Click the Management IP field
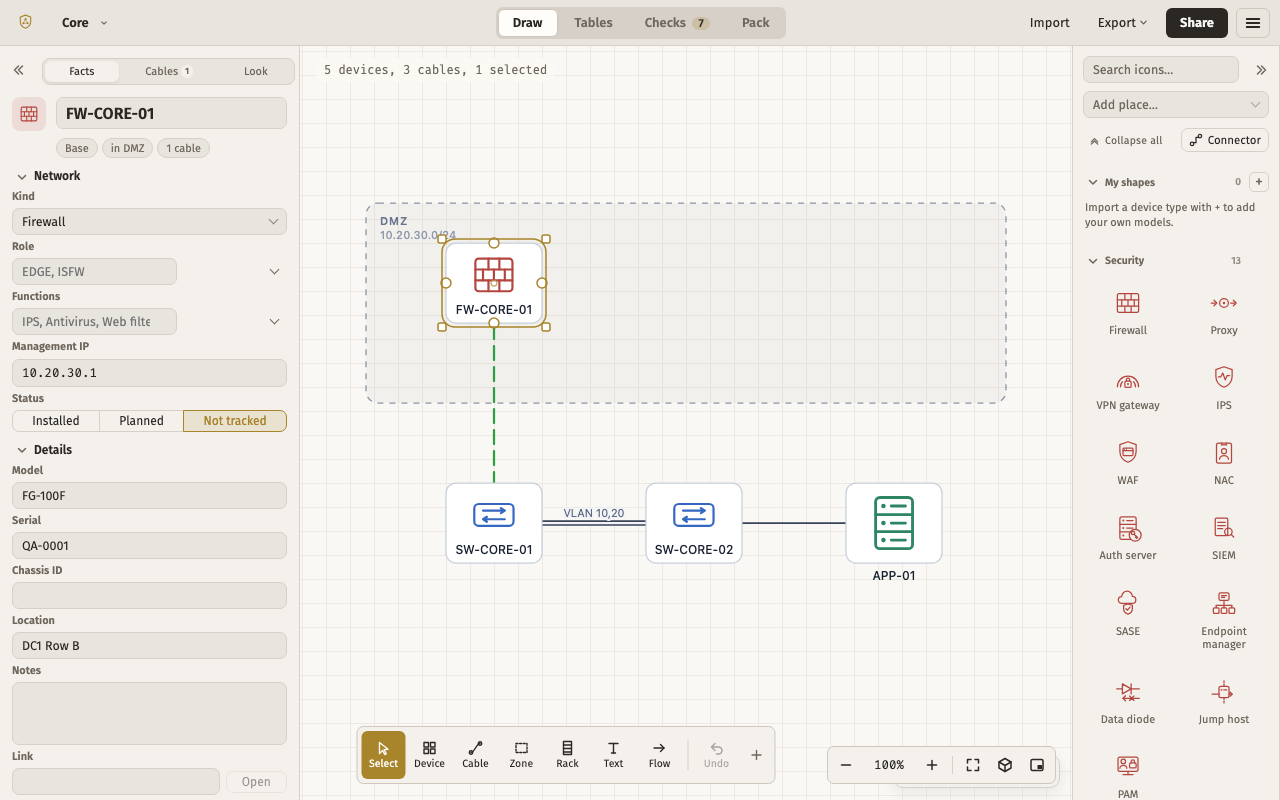Screen dimensions: 1280x800 click(x=149, y=373)
